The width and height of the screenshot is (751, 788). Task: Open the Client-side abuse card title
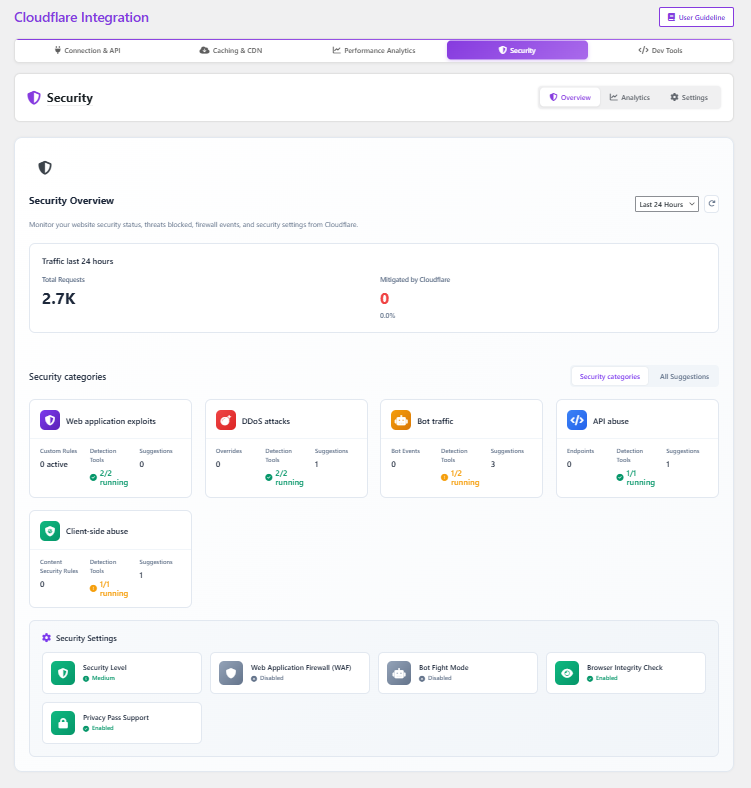tap(97, 531)
